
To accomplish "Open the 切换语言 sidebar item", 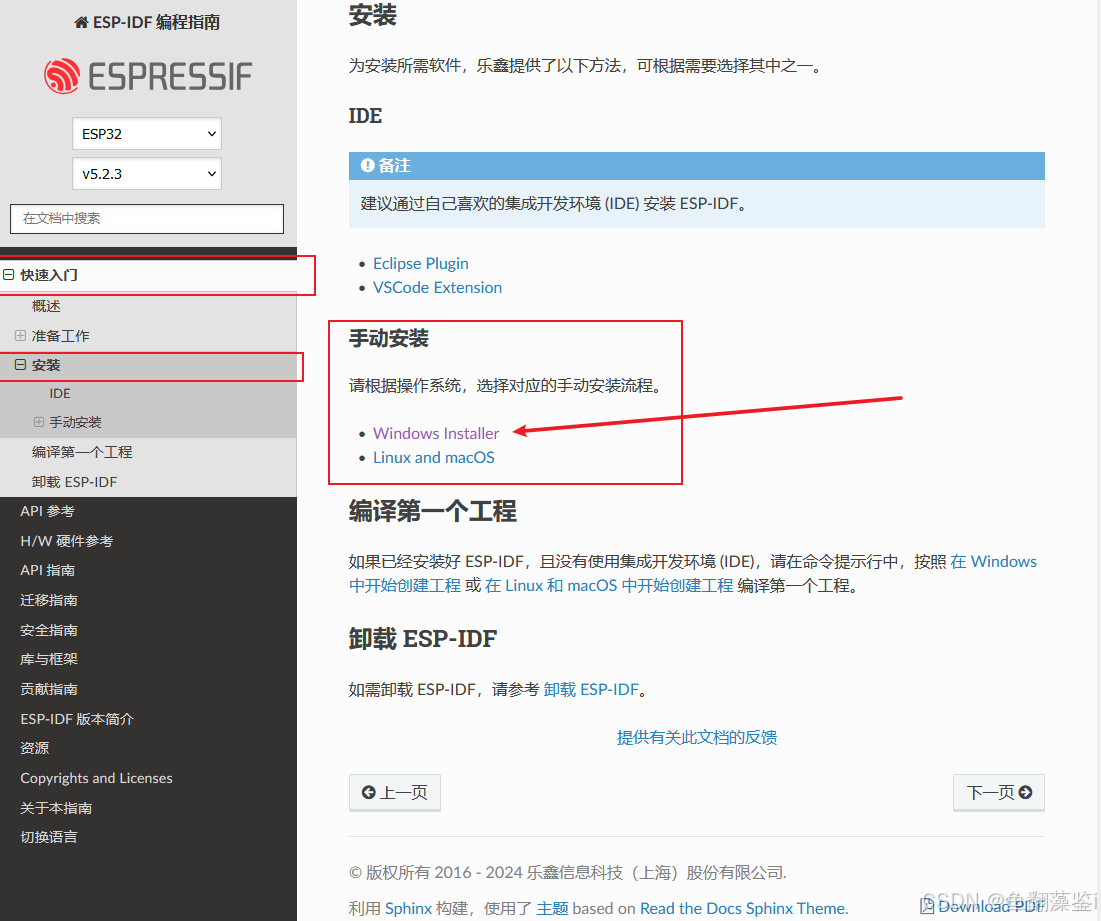I will (49, 837).
